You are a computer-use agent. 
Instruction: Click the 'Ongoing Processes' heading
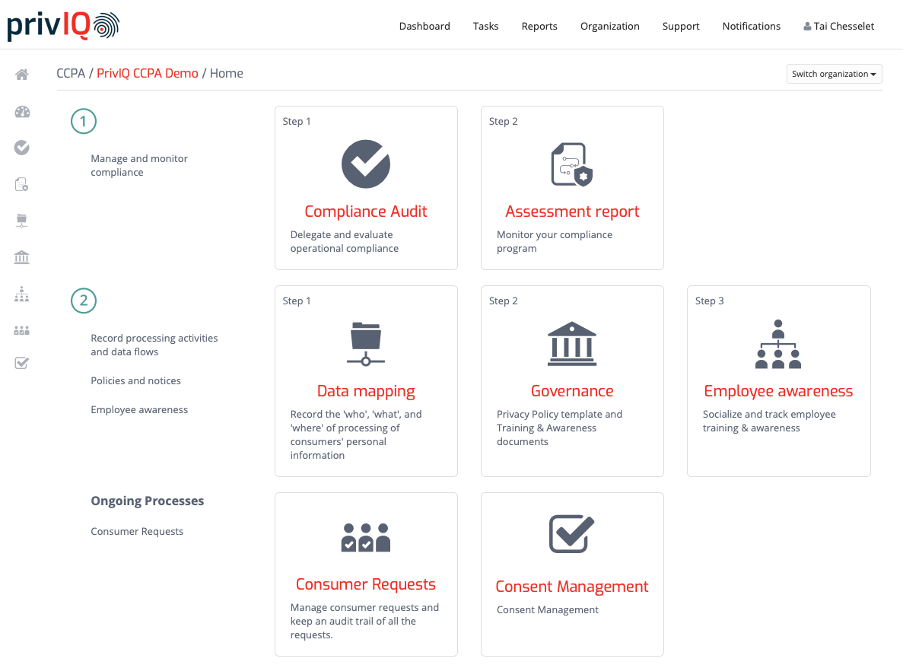(x=147, y=501)
